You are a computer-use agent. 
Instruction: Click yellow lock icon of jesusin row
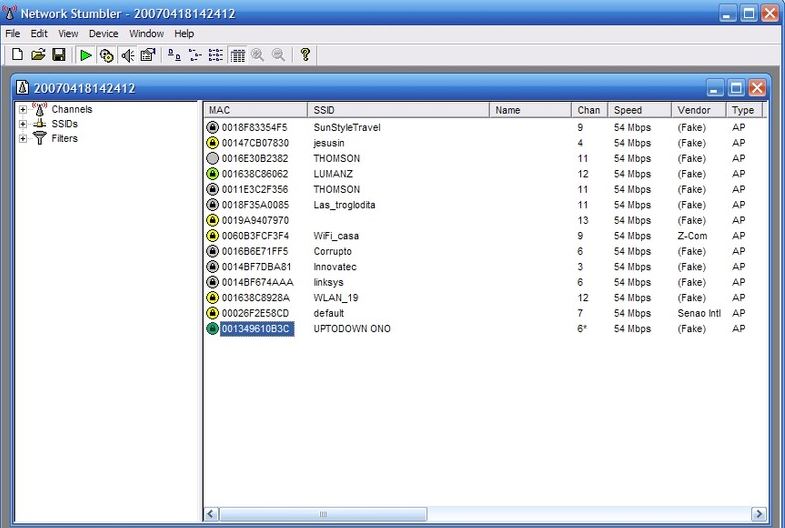point(212,143)
